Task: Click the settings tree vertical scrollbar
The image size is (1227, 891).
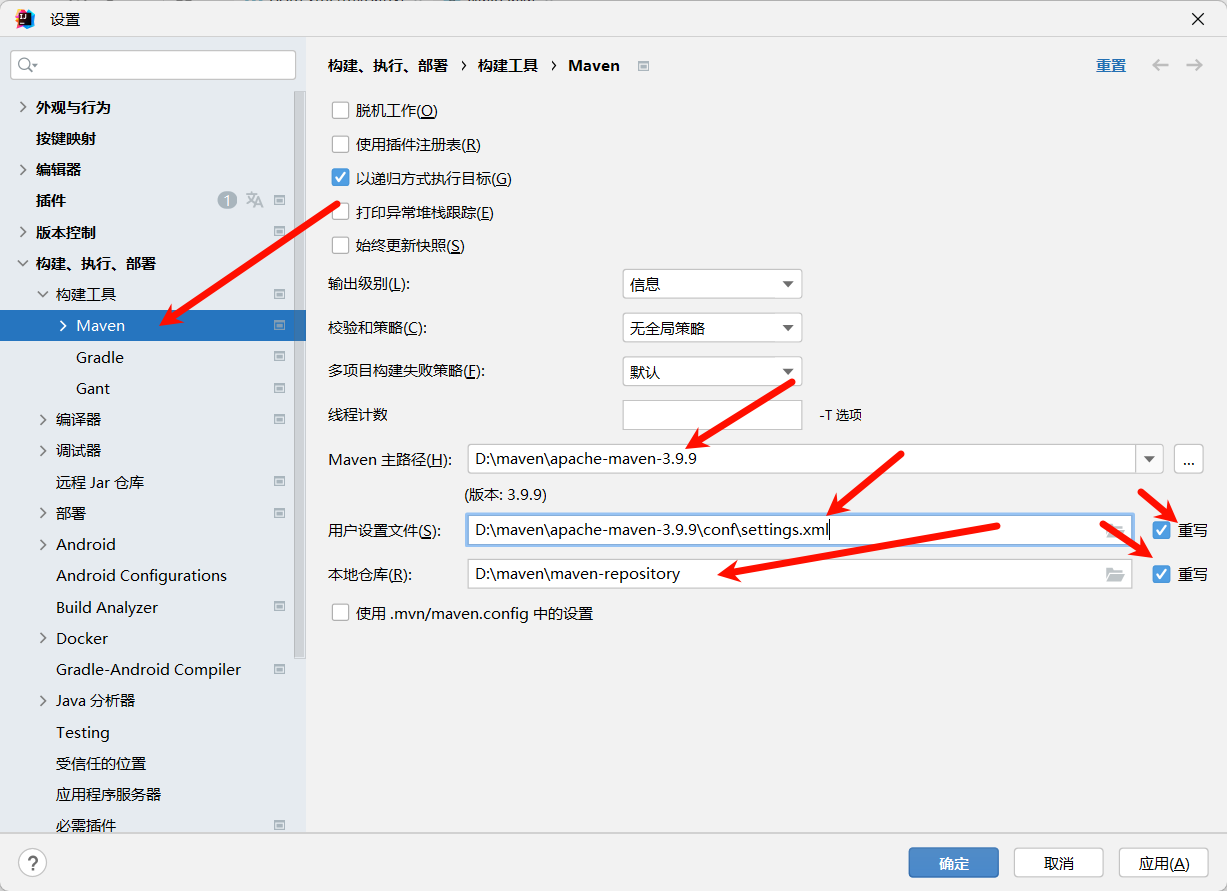Action: point(299,375)
